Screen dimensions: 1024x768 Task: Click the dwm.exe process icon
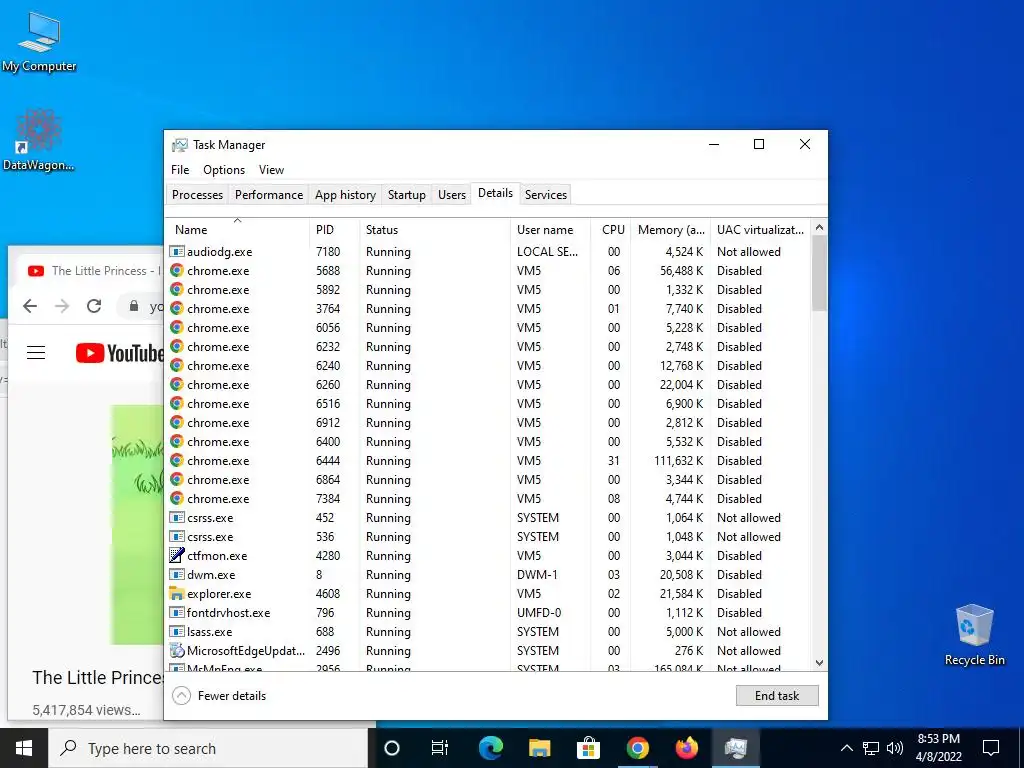pos(176,575)
